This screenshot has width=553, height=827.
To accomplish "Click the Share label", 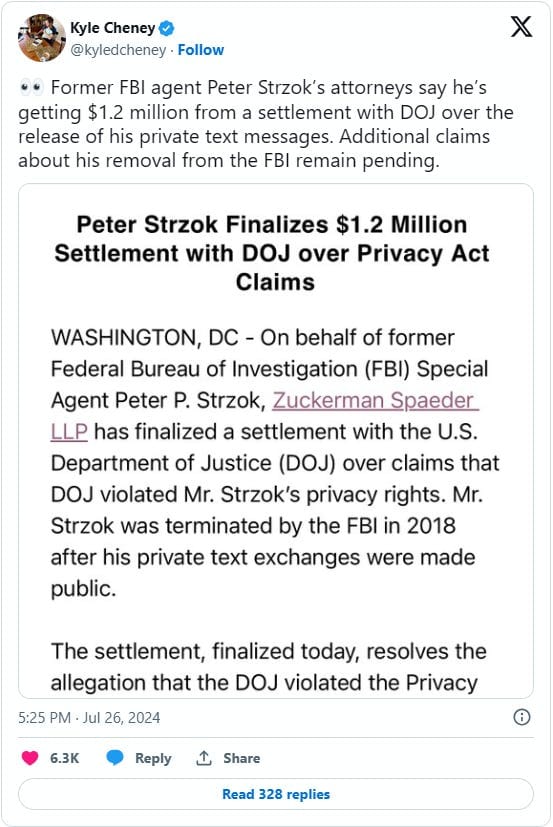I will 241,758.
